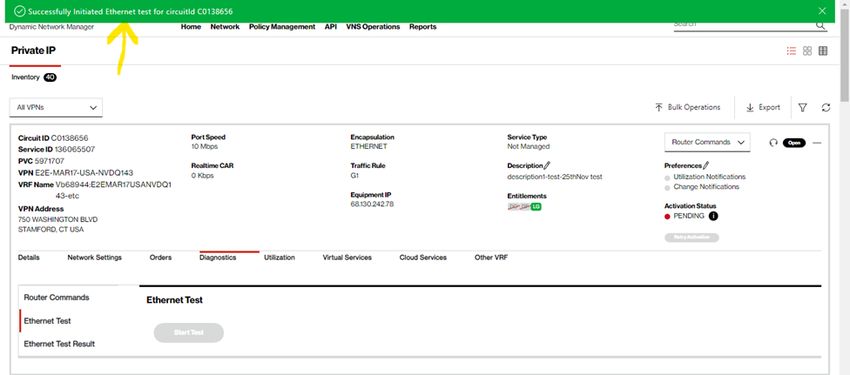Switch to table view icon
This screenshot has width=850, height=375.
click(x=823, y=51)
